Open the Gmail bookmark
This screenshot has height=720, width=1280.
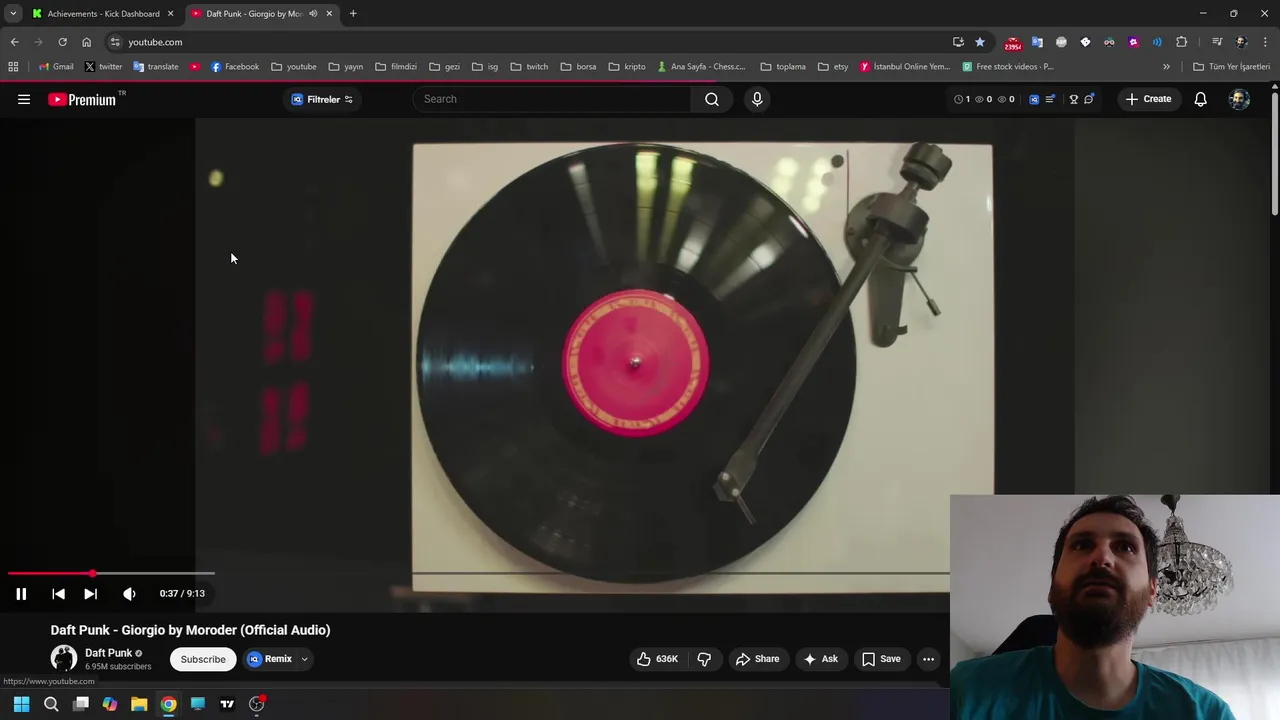[x=56, y=67]
